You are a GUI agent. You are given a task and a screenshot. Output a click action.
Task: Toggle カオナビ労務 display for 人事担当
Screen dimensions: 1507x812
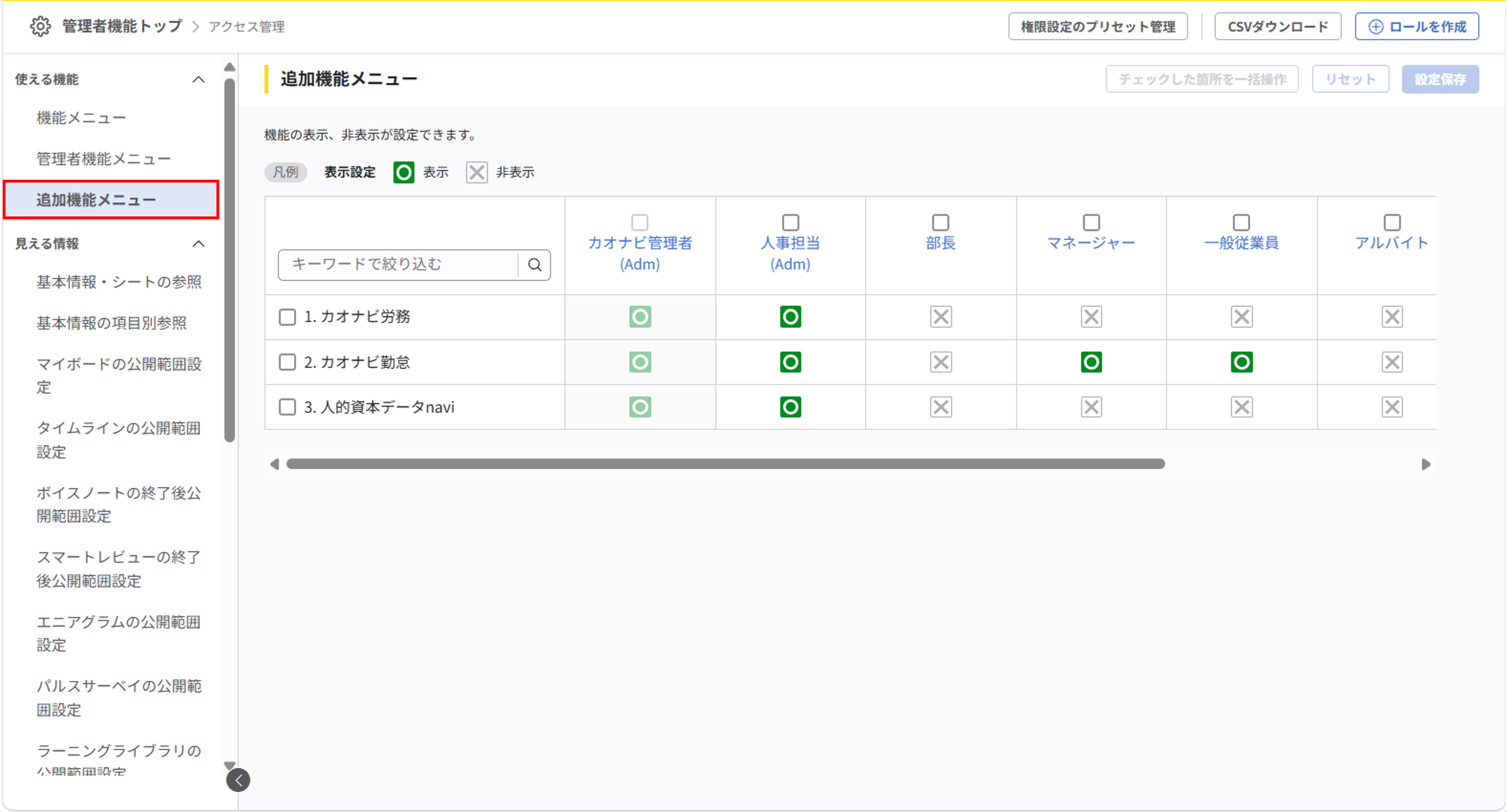point(790,317)
